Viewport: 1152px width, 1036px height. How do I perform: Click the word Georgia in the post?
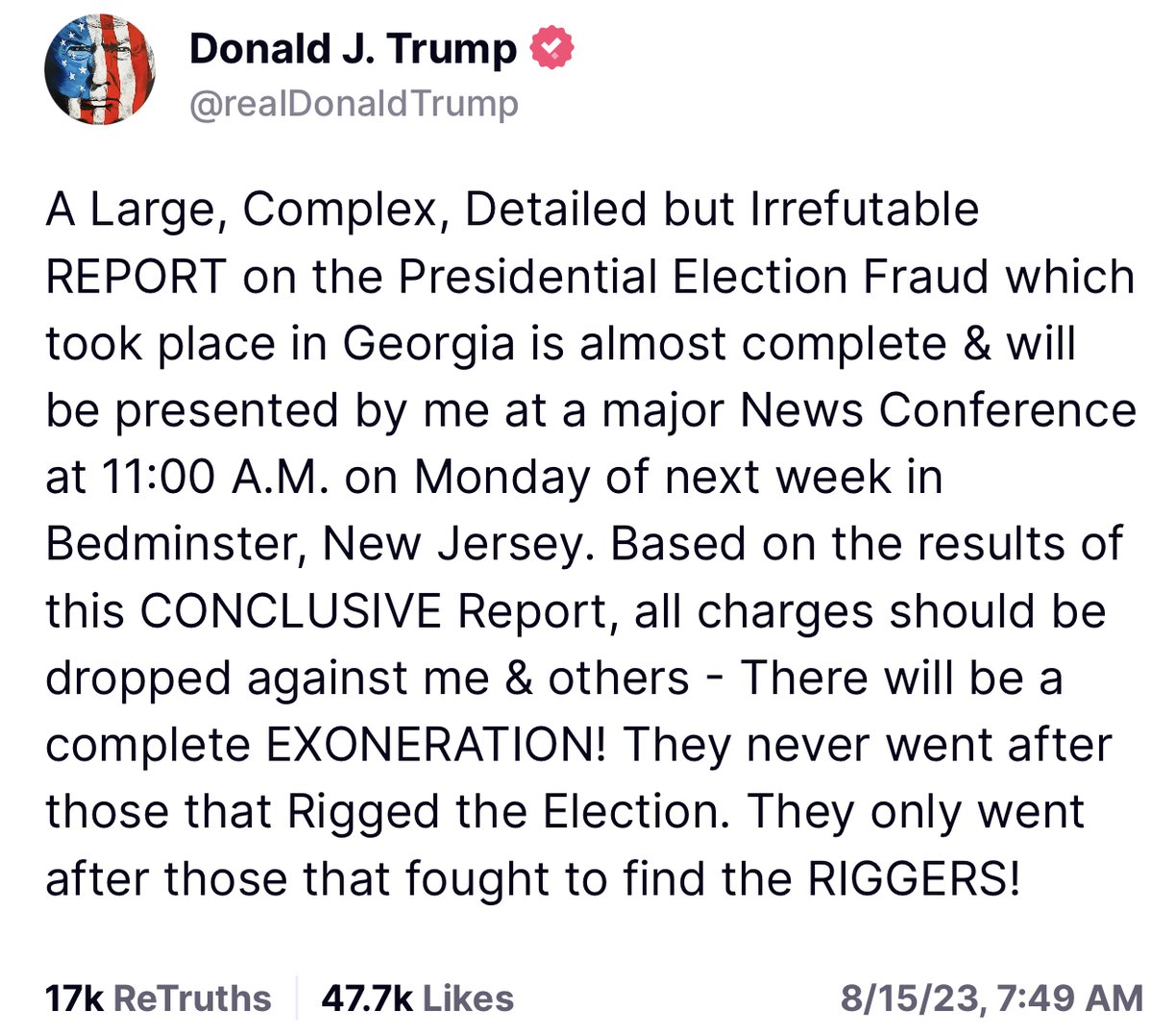pyautogui.click(x=429, y=344)
